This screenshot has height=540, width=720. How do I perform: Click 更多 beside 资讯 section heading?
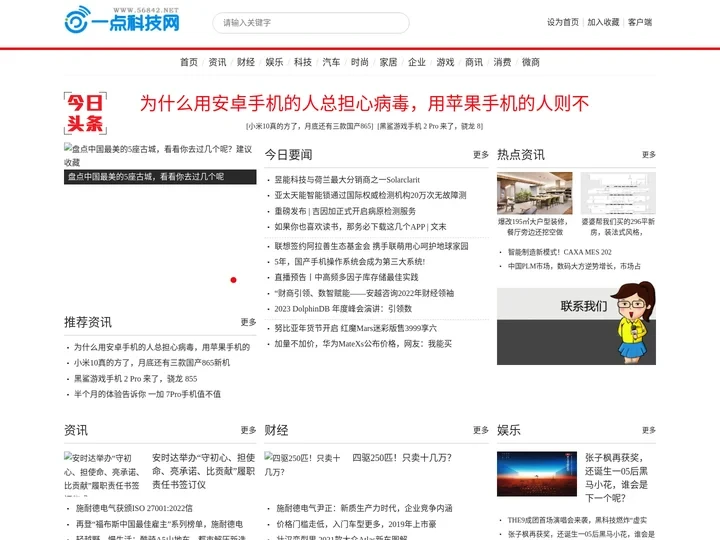click(x=248, y=430)
